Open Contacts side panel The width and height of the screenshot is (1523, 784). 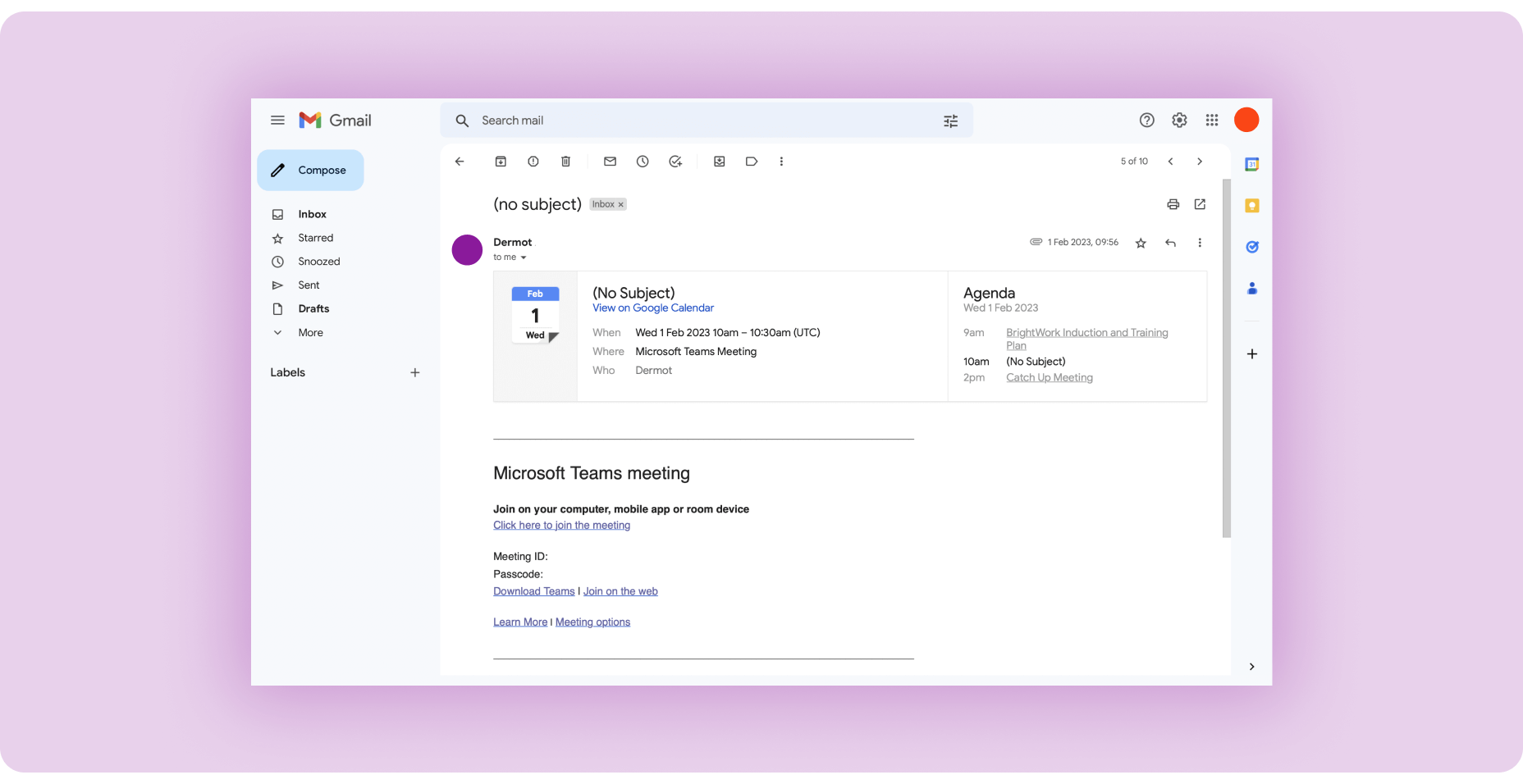tap(1252, 288)
